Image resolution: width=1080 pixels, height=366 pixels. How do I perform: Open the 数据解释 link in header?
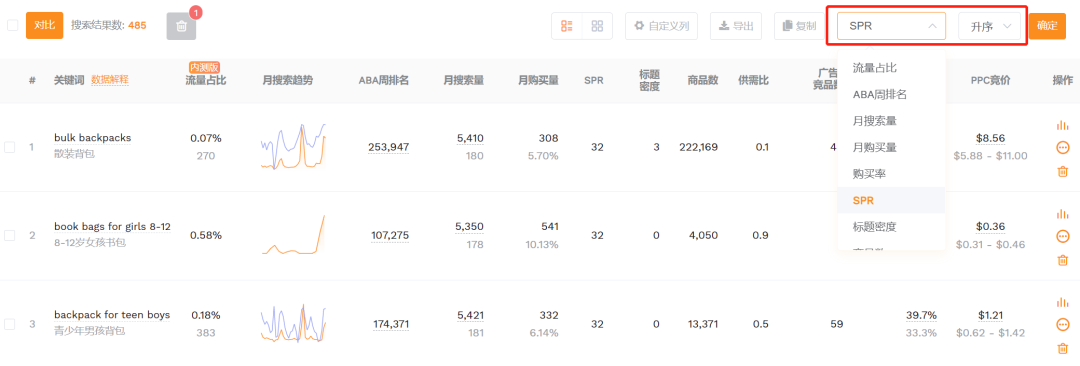click(110, 80)
